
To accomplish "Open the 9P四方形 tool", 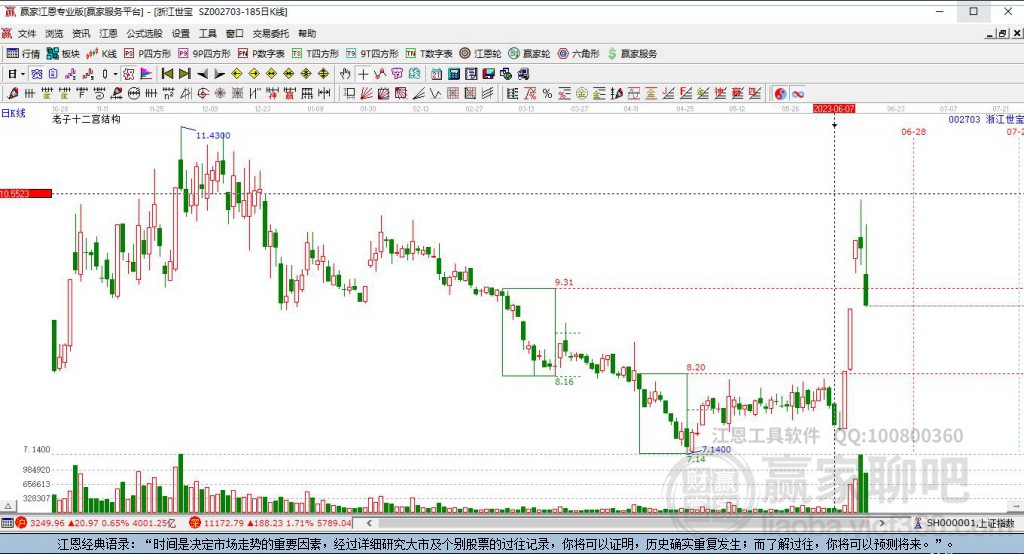I will point(204,54).
